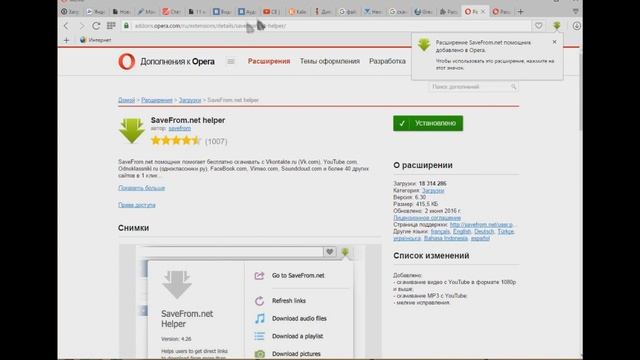Click the SaveFrom.net green arrow toolbar icon
640x360 pixels.
(x=557, y=26)
